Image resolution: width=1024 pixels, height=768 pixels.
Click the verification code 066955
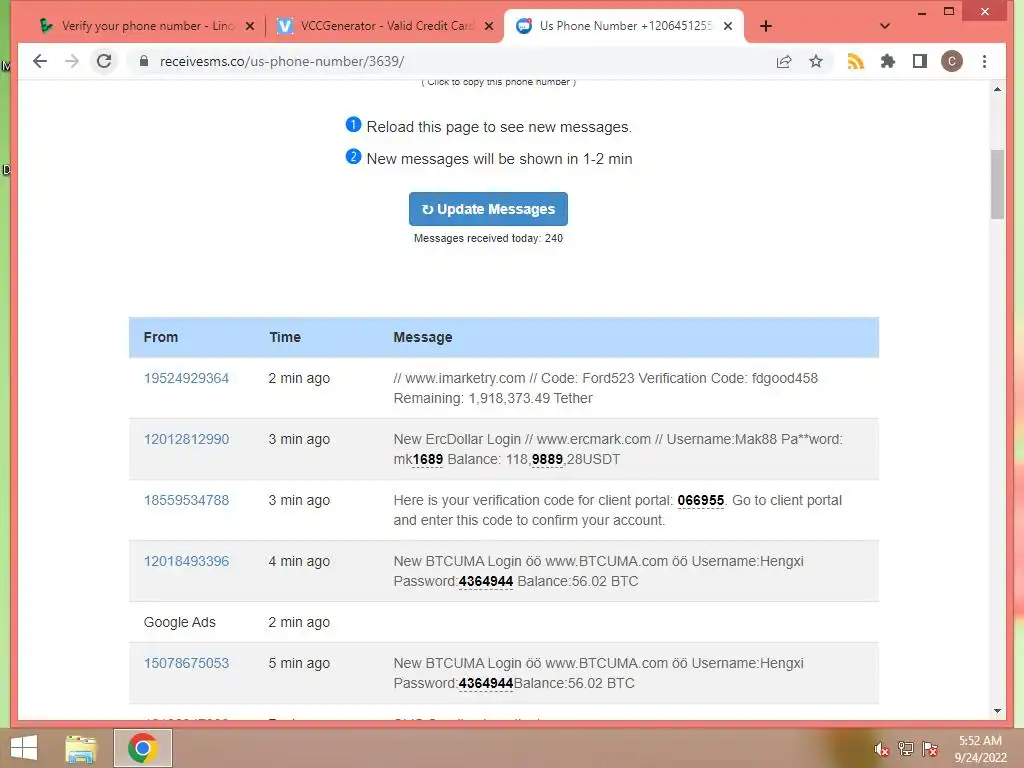click(x=701, y=500)
